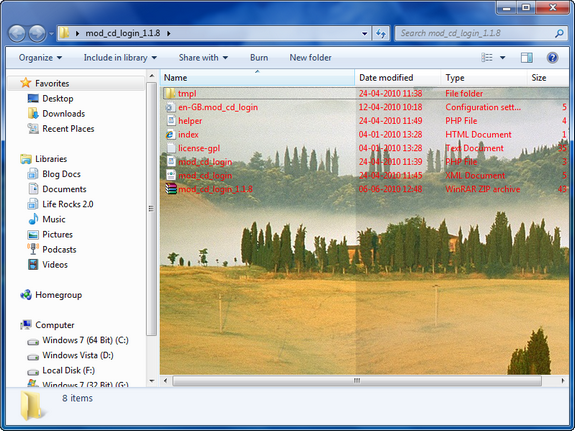Open the Windows Vista (D:) drive

pos(78,355)
